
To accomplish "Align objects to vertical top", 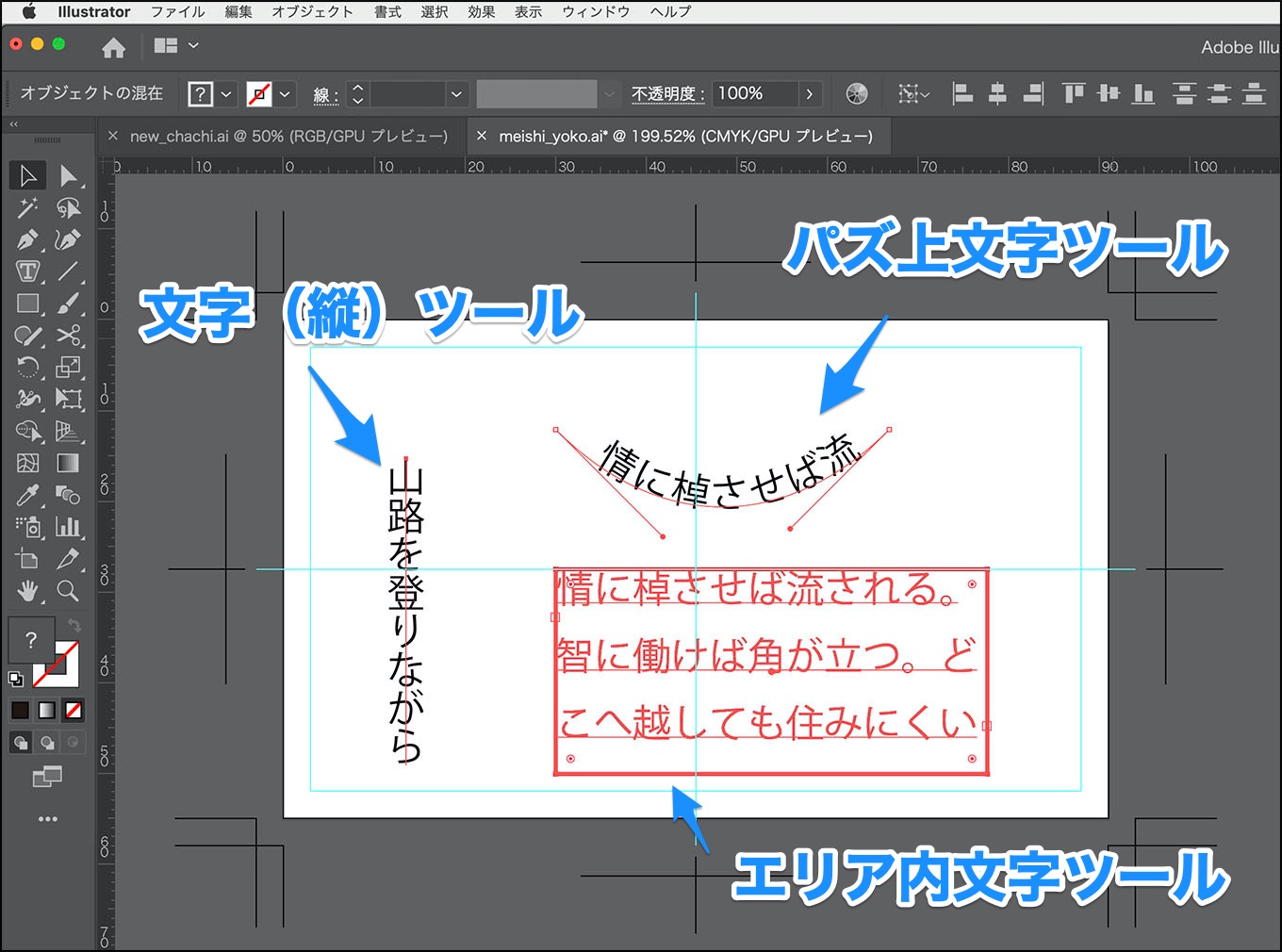I will [x=1073, y=93].
